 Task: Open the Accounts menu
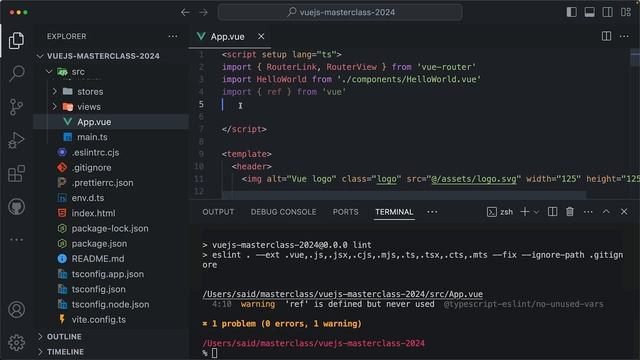click(x=16, y=309)
